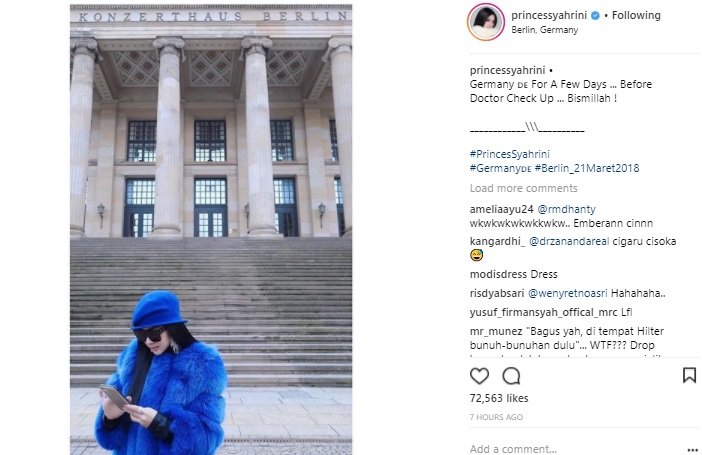Open princessyahrini profile picture avatar

tap(486, 22)
